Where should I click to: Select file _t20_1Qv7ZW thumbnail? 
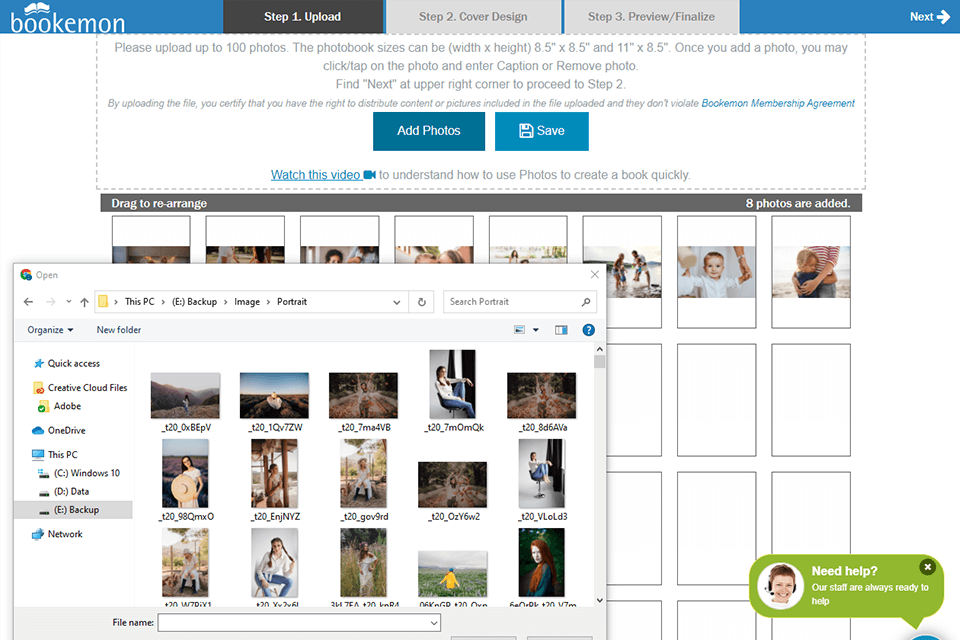[x=274, y=396]
